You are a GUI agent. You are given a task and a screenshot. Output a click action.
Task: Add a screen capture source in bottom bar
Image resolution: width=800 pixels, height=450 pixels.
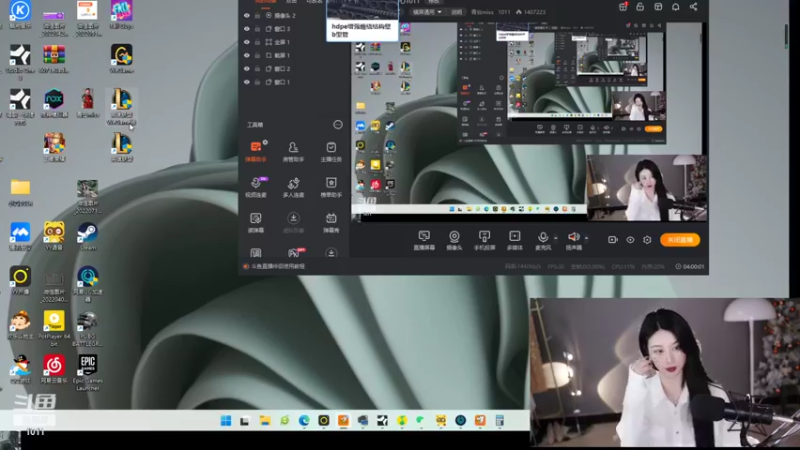point(424,240)
